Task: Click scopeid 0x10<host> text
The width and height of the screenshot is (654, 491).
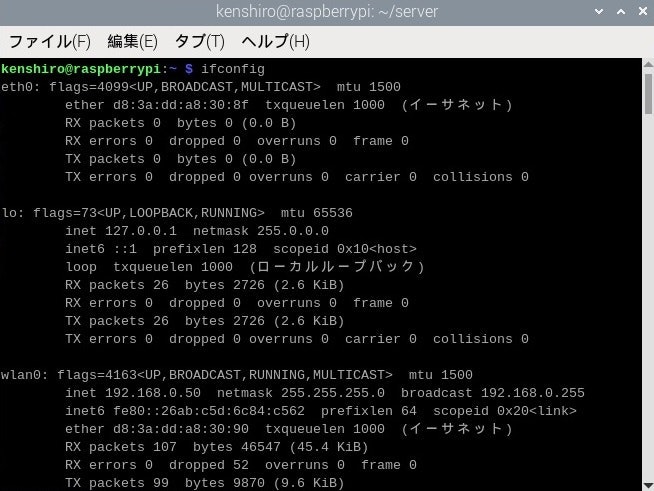Action: pos(345,249)
